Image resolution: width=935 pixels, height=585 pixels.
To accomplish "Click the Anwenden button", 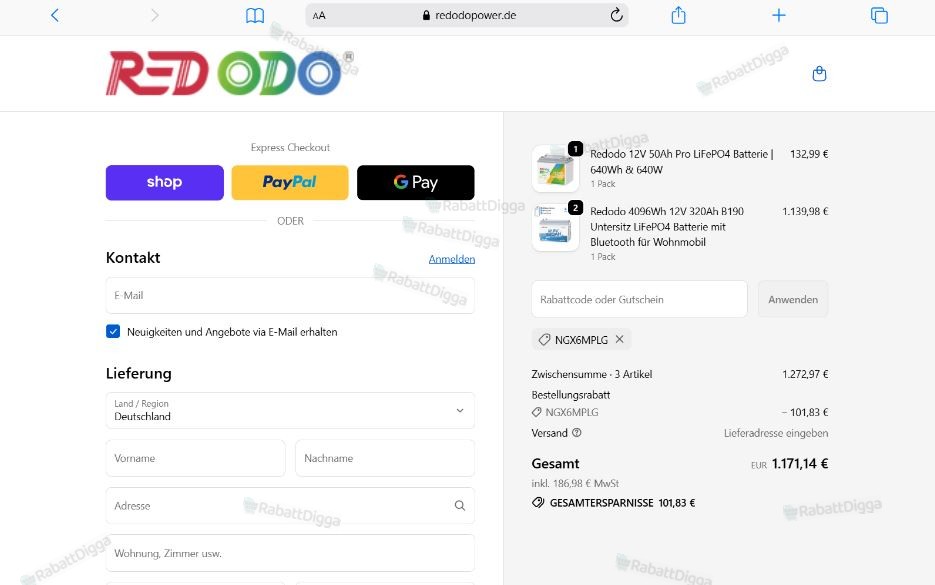I will pos(793,299).
